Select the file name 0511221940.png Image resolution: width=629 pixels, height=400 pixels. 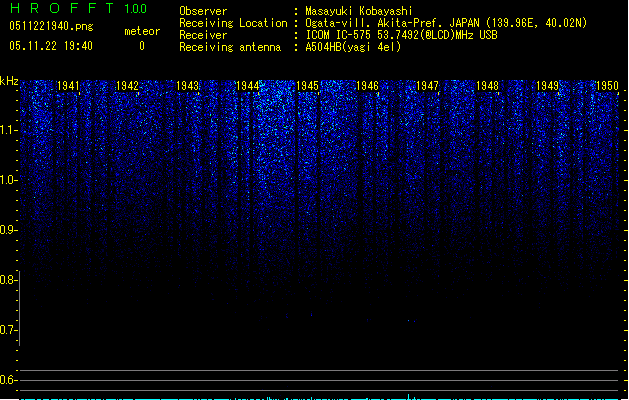click(51, 26)
